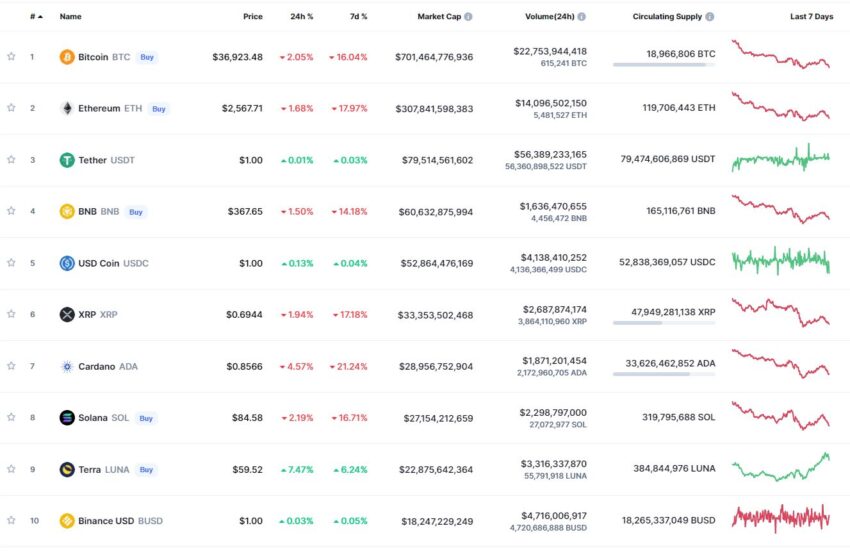Viewport: 850px width, 551px height.
Task: Click the BNB yellow logo icon
Action: (67, 212)
